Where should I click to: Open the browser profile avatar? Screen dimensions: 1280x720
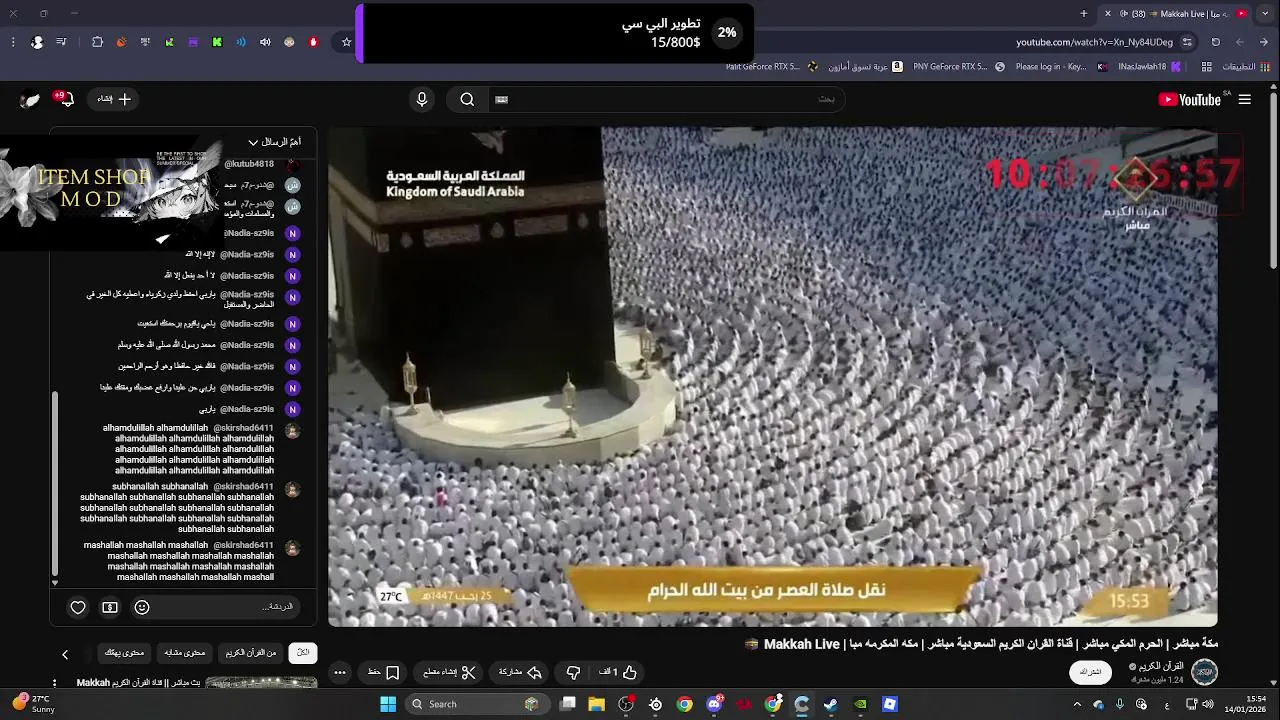37,42
